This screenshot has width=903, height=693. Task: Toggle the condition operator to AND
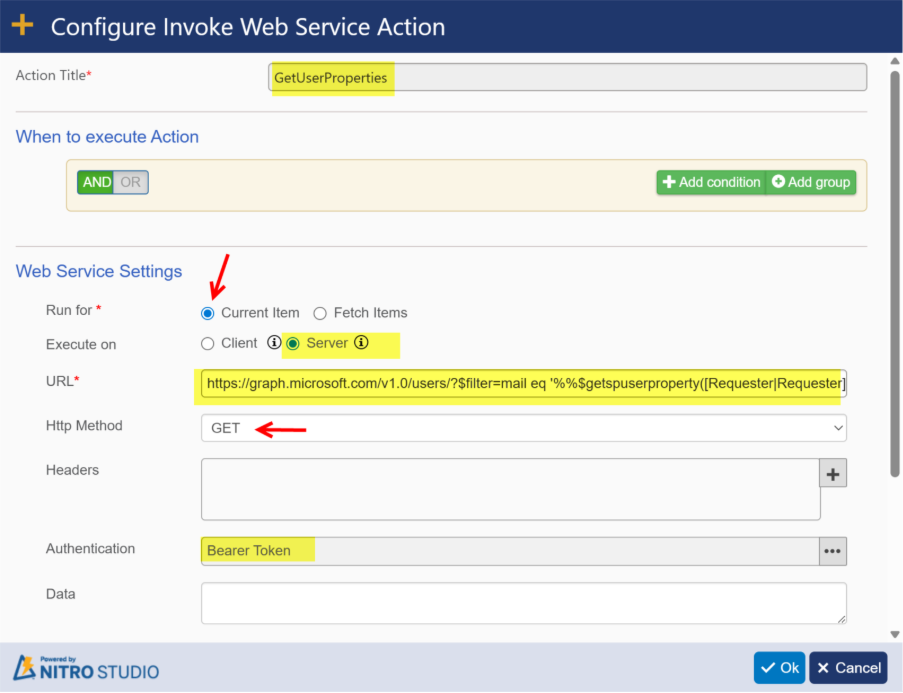97,182
